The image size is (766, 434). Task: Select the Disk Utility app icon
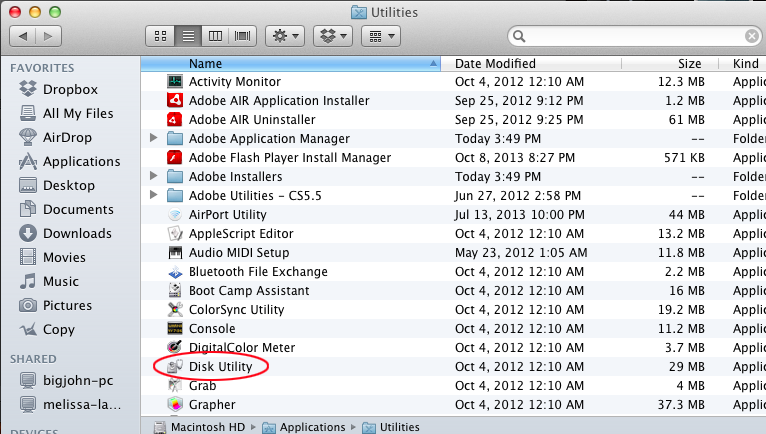(x=175, y=367)
